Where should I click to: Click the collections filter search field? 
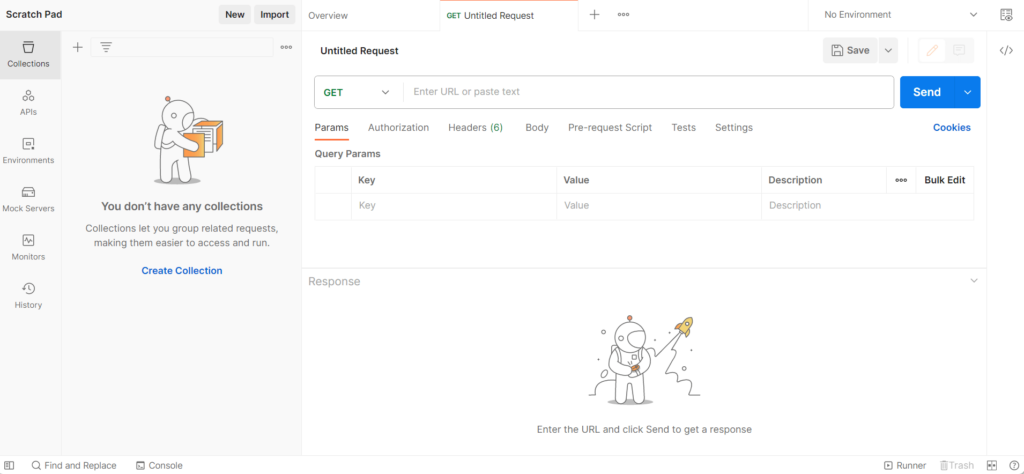pyautogui.click(x=182, y=47)
